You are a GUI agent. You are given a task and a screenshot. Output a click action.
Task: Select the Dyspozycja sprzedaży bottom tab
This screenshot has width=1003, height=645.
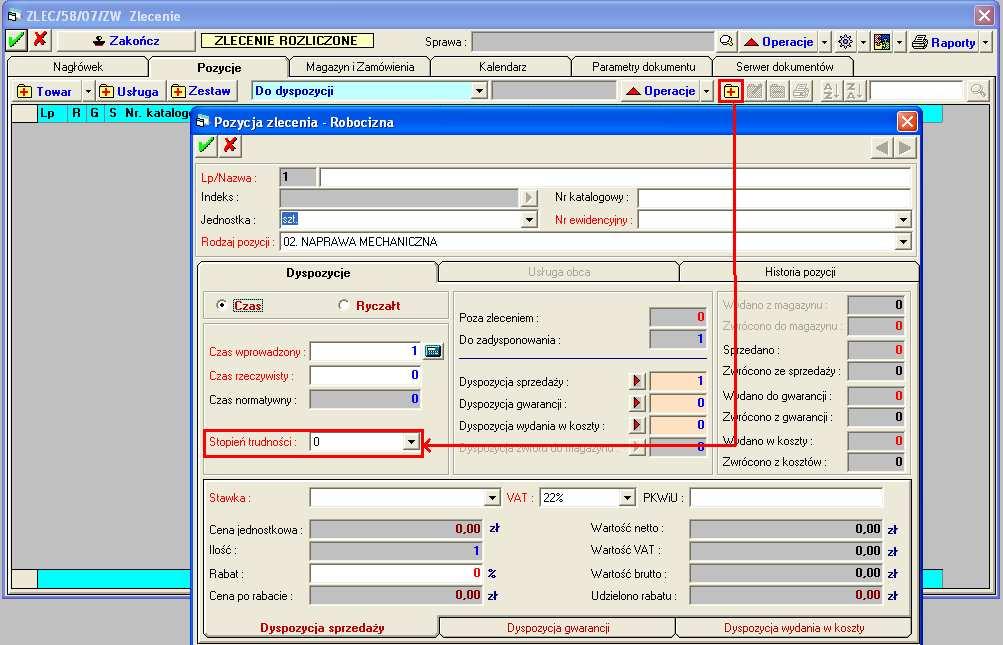322,628
